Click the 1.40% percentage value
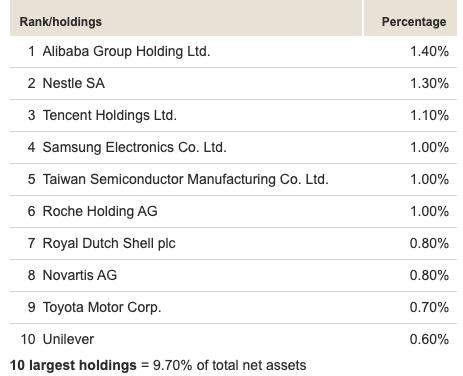This screenshot has height=376, width=463. point(429,51)
